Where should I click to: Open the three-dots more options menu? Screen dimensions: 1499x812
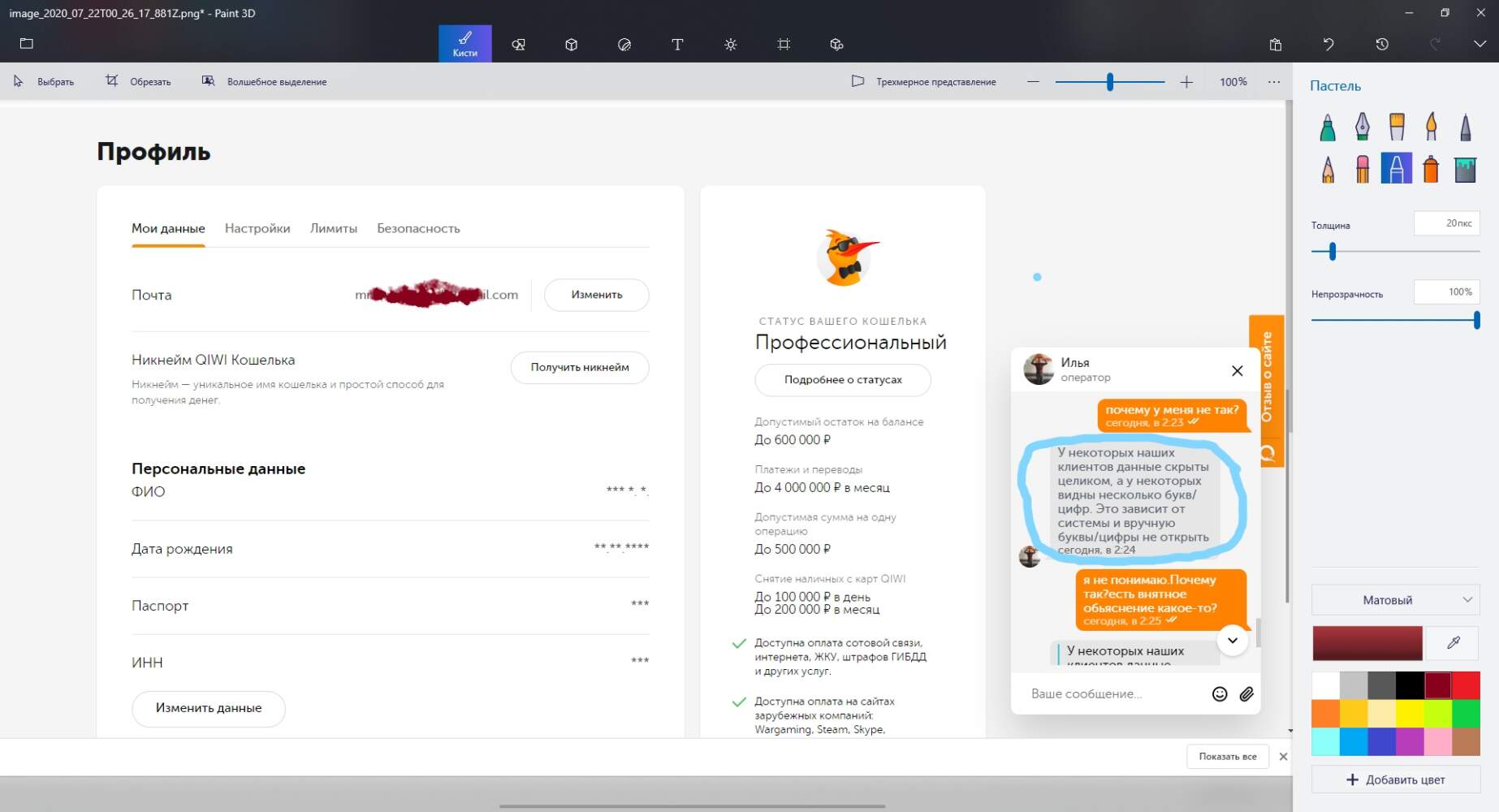tap(1273, 82)
